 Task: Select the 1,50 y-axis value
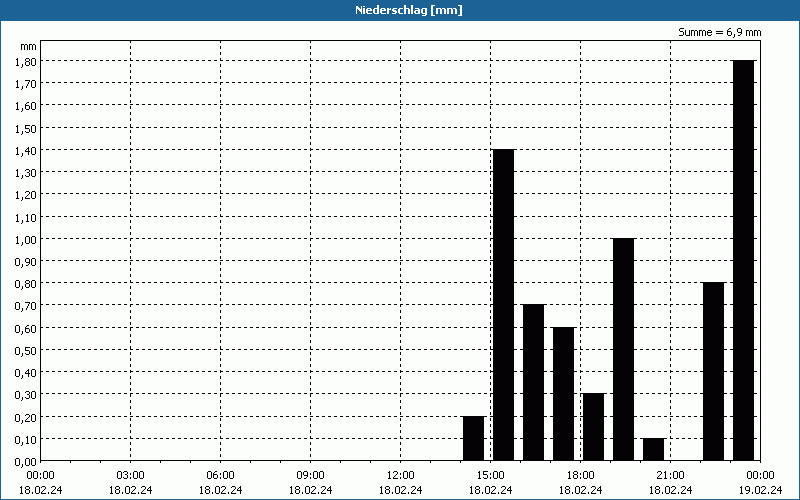(26, 128)
